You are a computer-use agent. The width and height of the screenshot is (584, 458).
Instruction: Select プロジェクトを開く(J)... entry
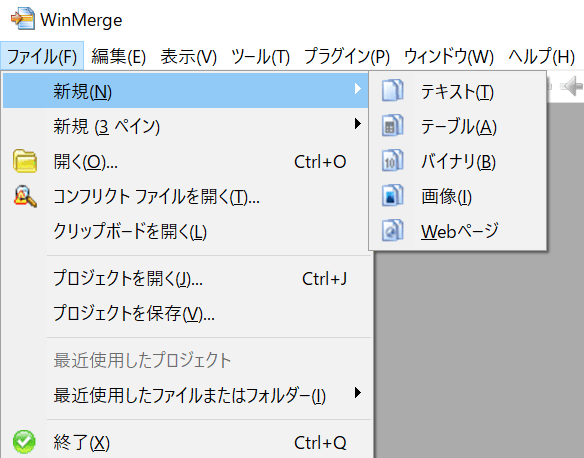(188, 279)
